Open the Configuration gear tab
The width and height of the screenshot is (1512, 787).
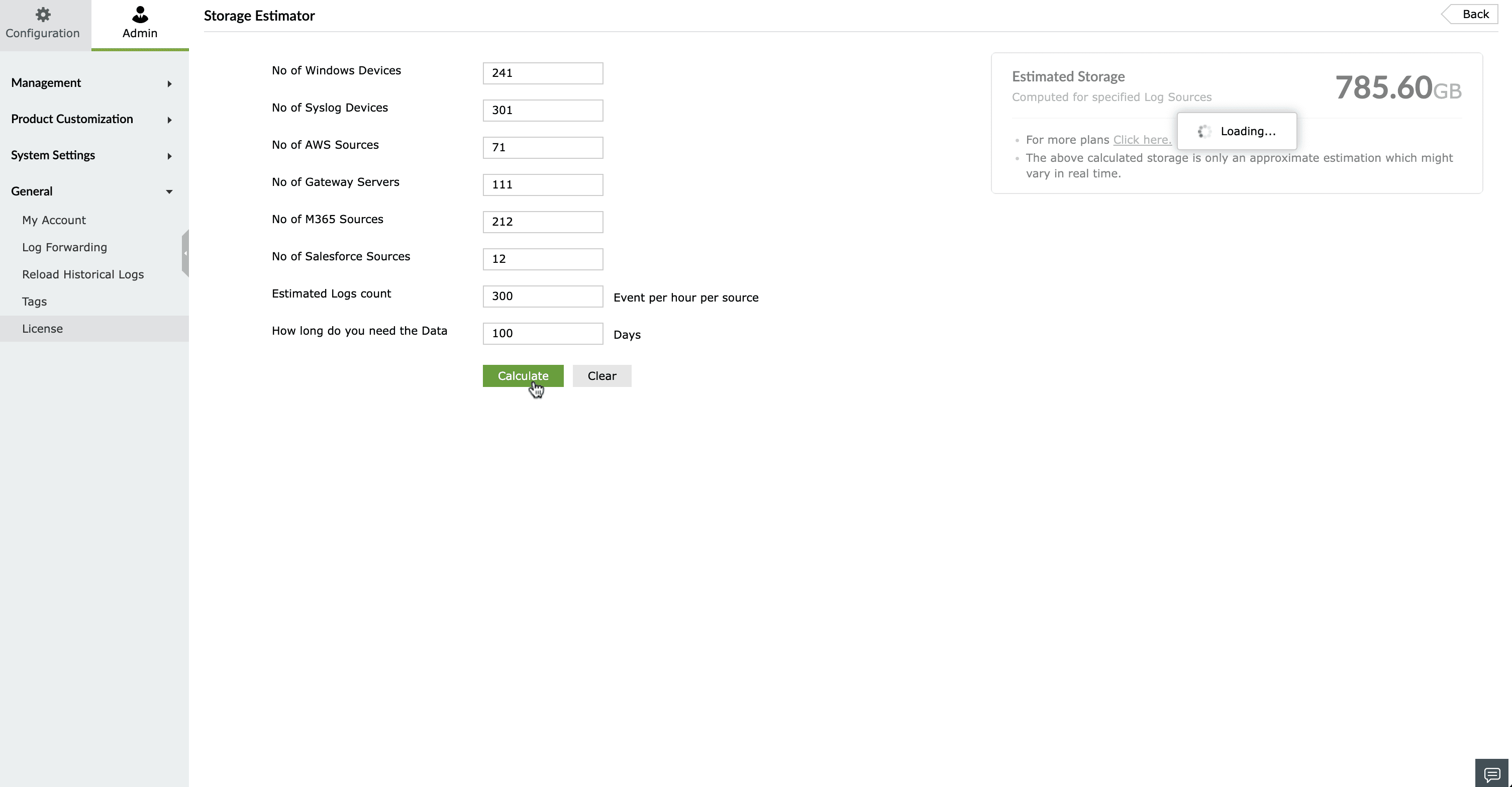[43, 24]
